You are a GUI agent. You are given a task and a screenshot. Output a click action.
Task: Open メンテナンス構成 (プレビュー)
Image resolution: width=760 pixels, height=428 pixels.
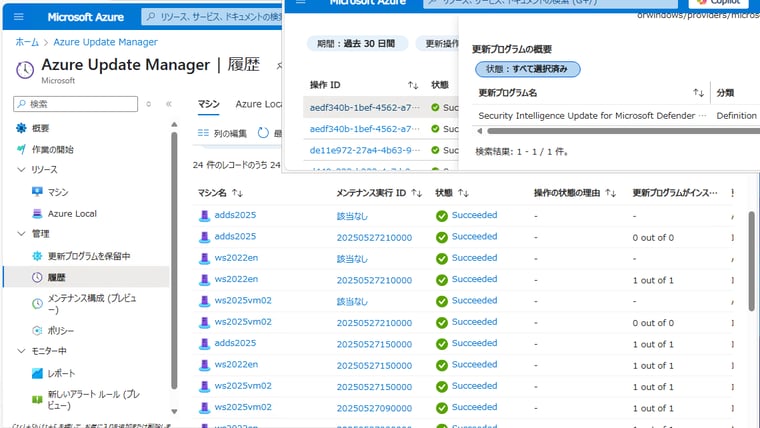coord(92,303)
